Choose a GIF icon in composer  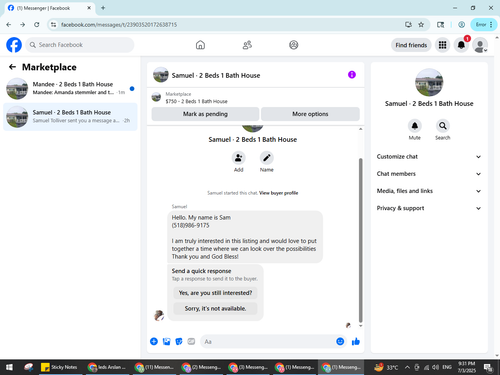click(x=191, y=341)
